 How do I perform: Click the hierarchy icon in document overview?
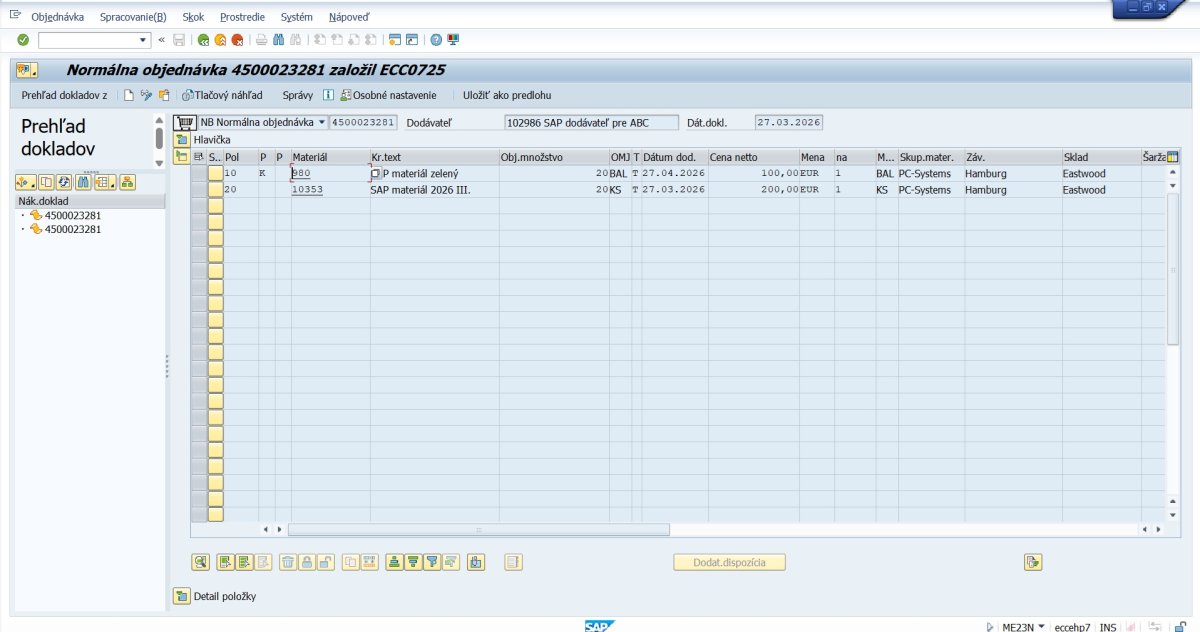(127, 182)
